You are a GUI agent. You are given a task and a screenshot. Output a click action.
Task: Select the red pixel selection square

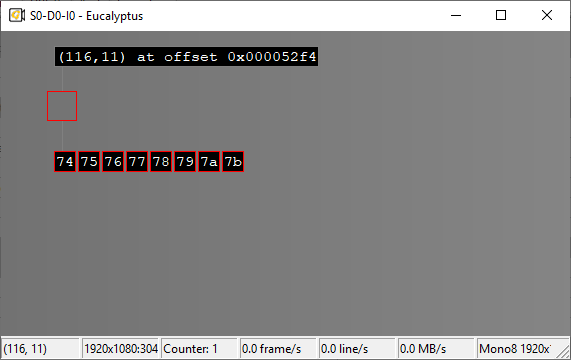coord(62,106)
